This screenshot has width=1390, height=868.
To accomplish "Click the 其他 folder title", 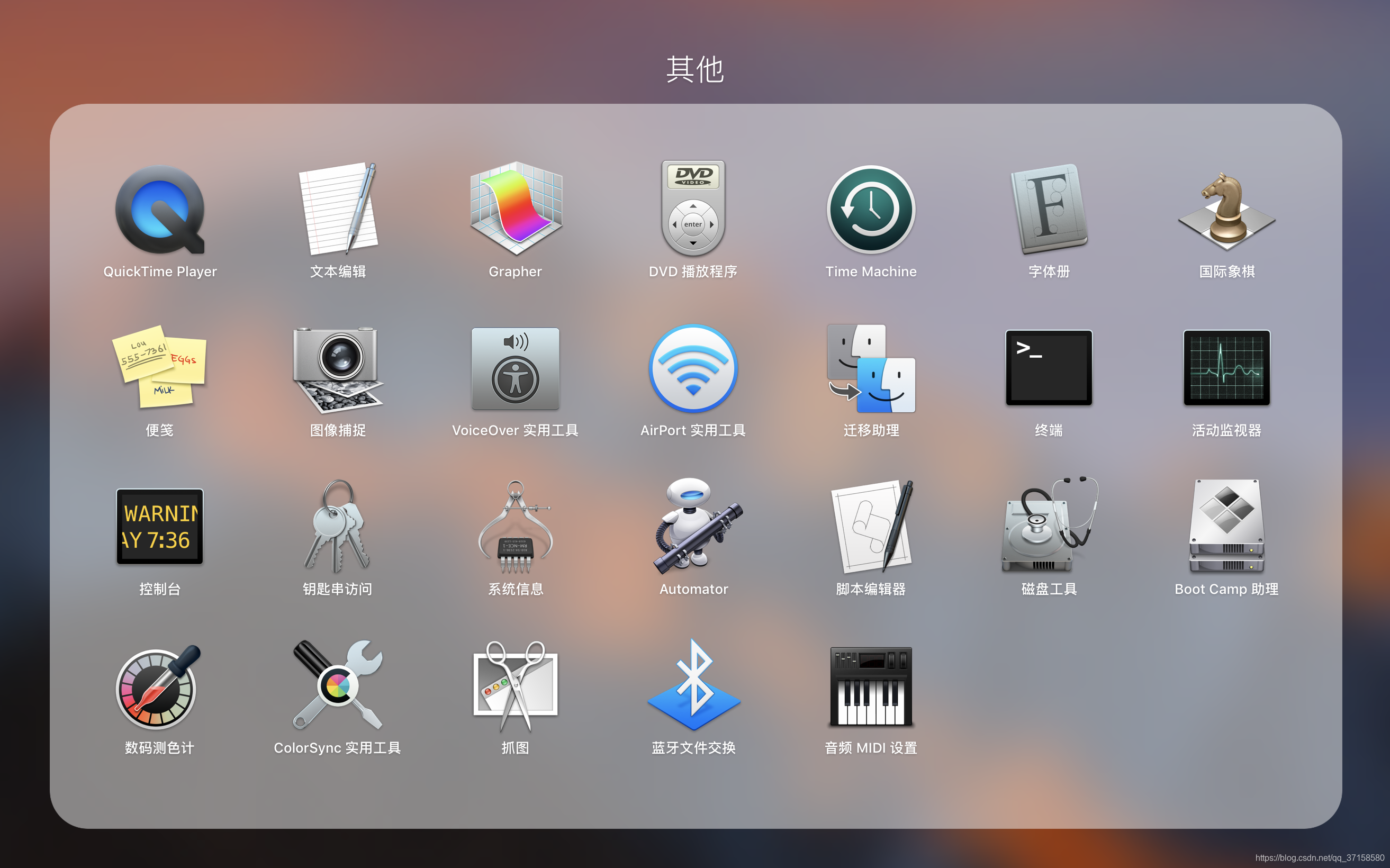I will (694, 69).
